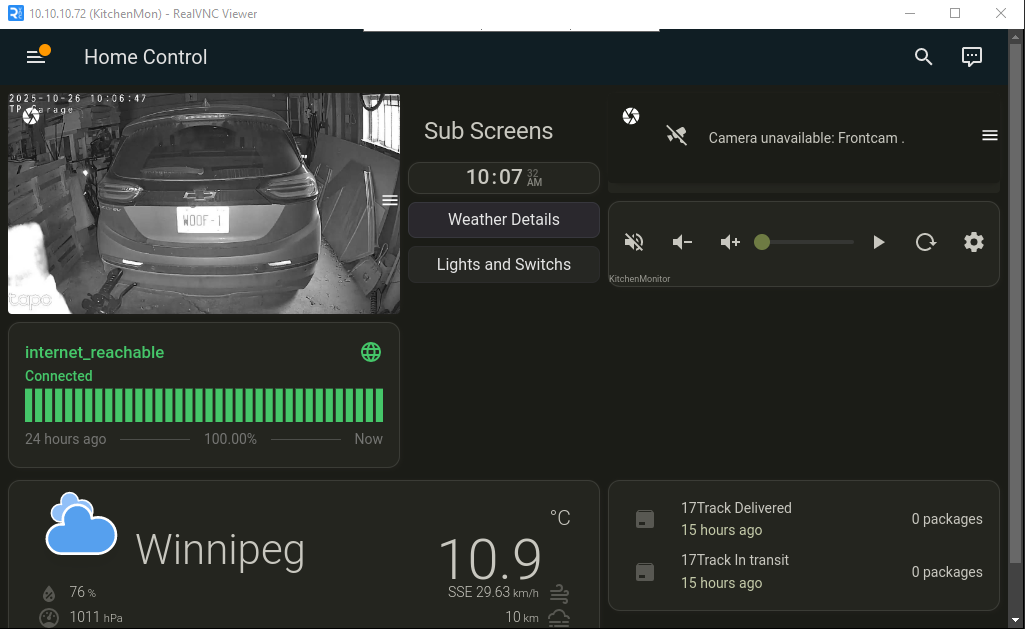Image resolution: width=1025 pixels, height=629 pixels.
Task: Decrease volume with the minus speaker
Action: (682, 242)
